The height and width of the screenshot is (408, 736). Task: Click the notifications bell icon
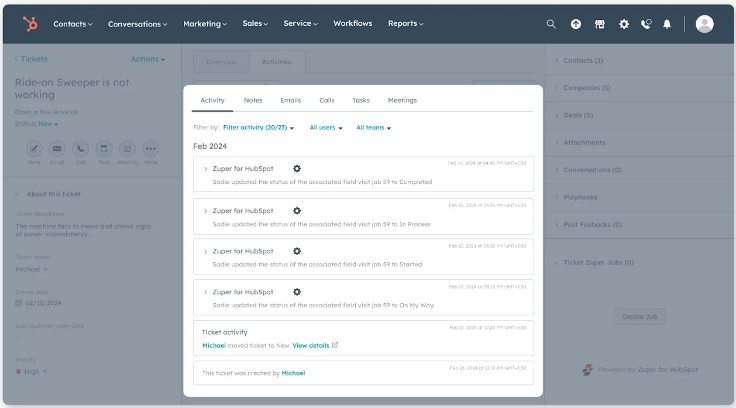coord(667,24)
